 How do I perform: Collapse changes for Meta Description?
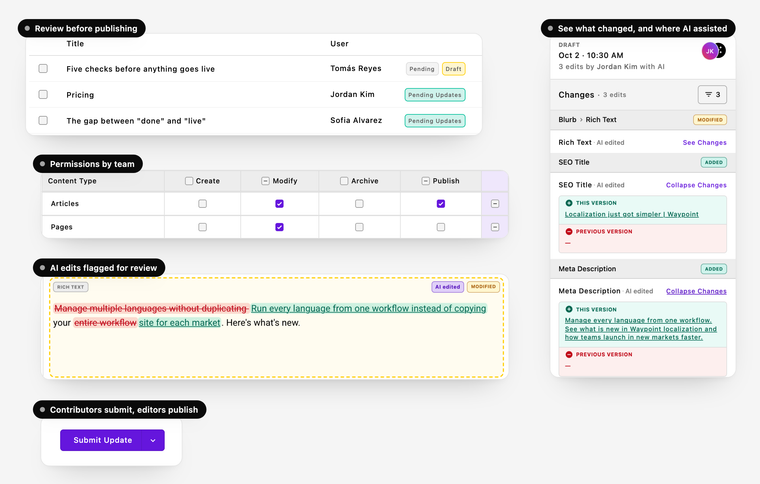click(x=696, y=291)
